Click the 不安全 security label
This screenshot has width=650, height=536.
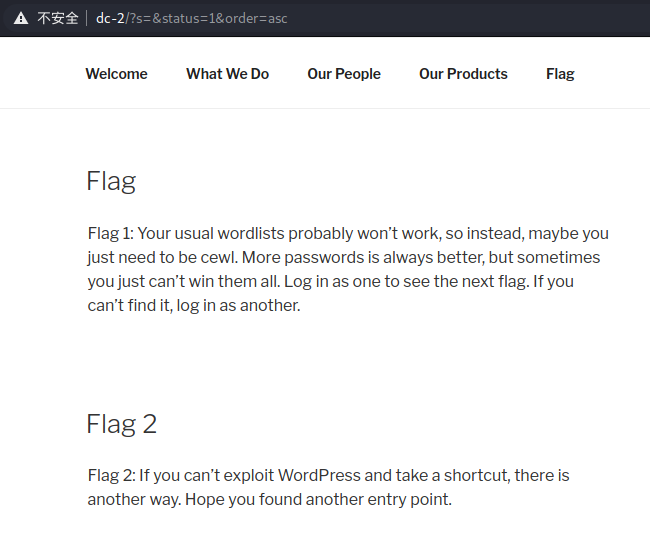coord(58,18)
